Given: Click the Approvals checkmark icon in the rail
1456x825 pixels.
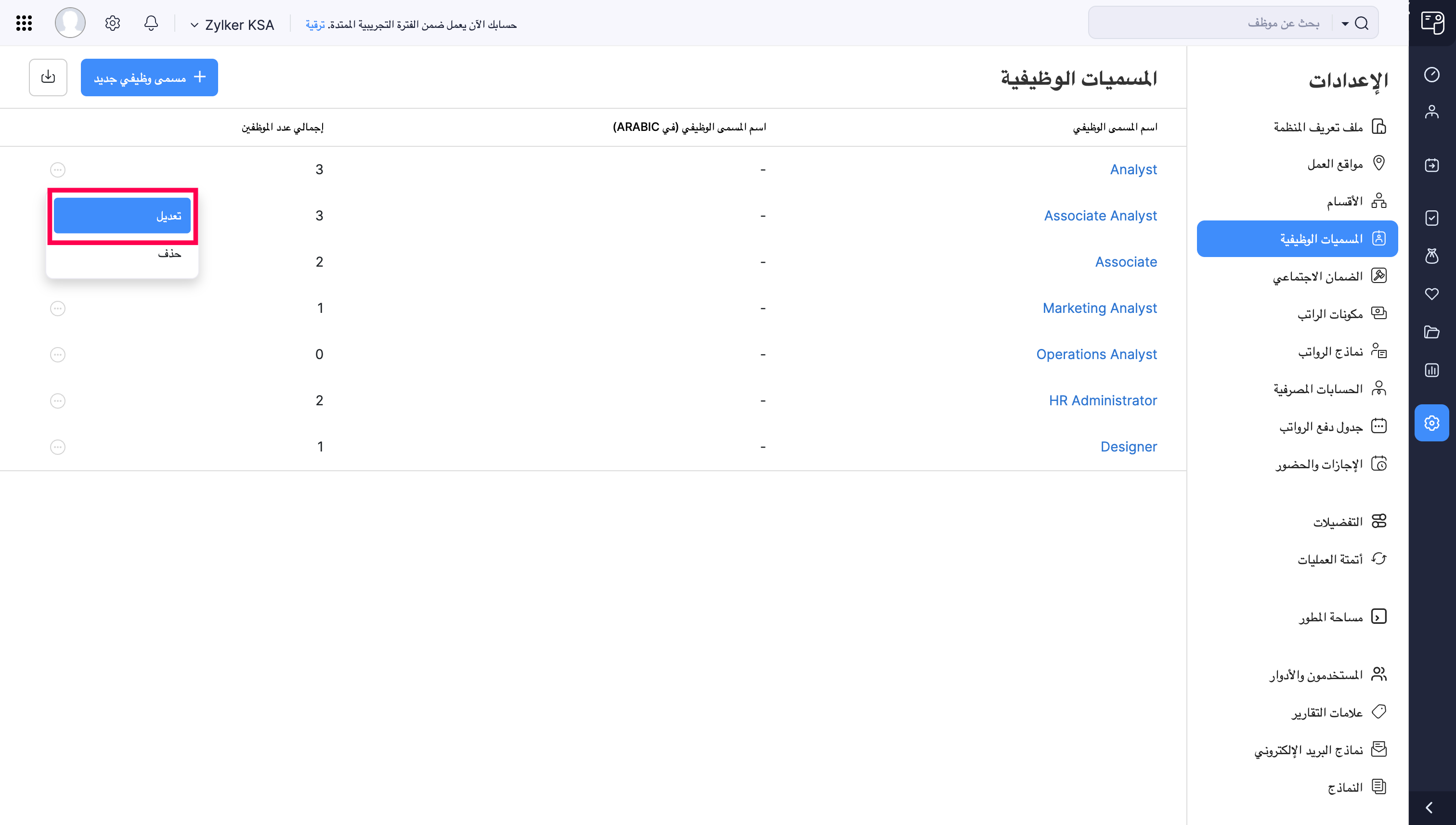Looking at the screenshot, I should [1432, 218].
